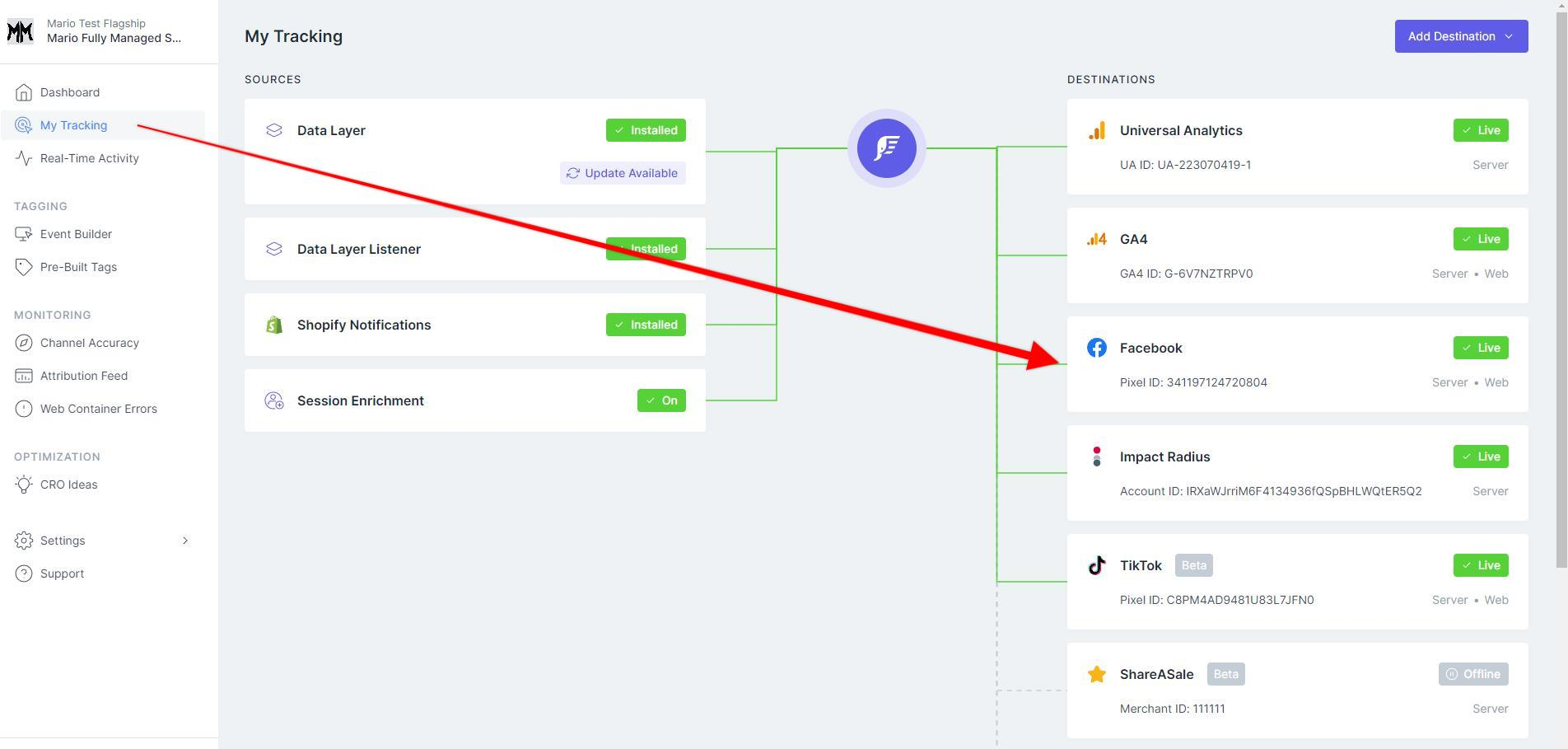Click the Facebook Live status badge
Viewport: 1568px width, 749px height.
tap(1480, 347)
